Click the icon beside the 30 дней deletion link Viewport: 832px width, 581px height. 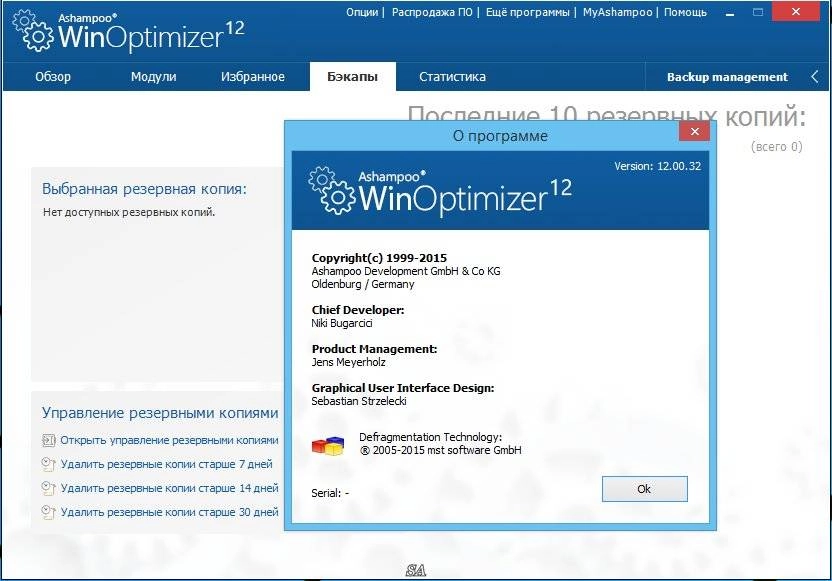point(48,512)
